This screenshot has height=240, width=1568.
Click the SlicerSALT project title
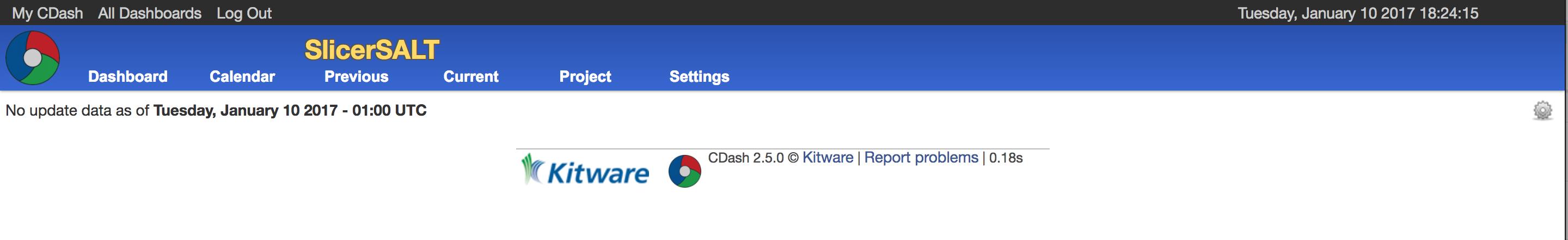[x=371, y=50]
